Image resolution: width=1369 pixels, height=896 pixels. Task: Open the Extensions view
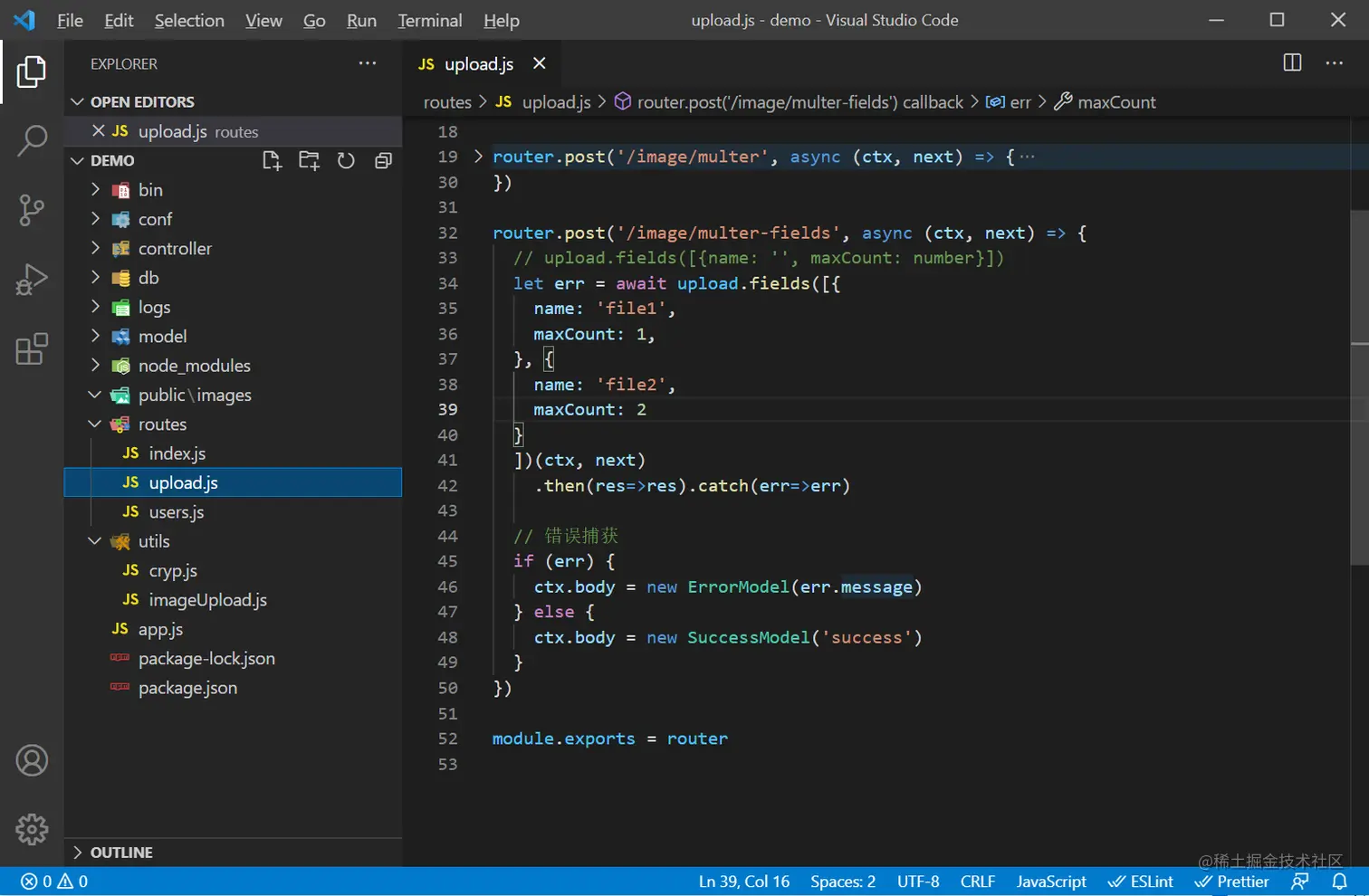point(32,348)
